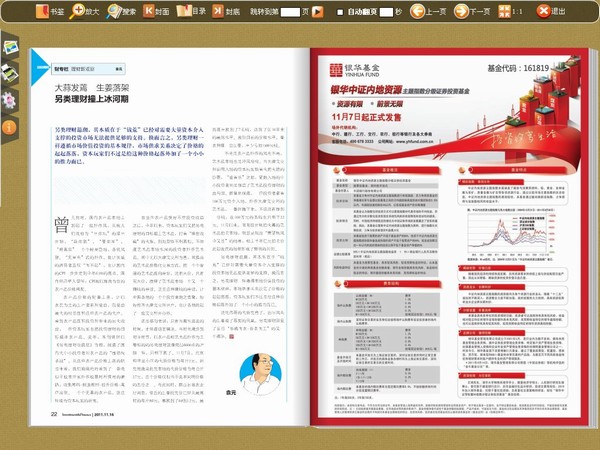The image size is (600, 450).
Task: Set the 1:1 actual size view
Action: [x=510, y=11]
